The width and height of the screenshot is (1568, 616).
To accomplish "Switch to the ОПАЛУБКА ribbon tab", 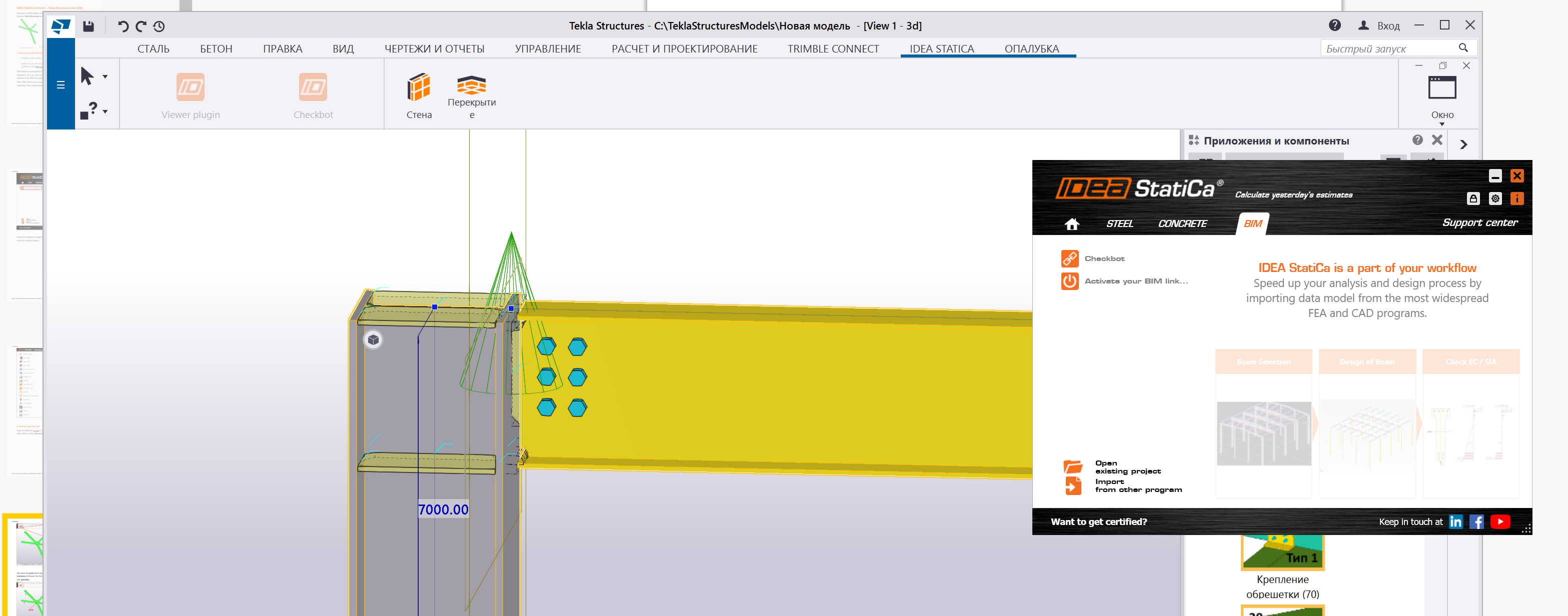I will coord(1031,48).
